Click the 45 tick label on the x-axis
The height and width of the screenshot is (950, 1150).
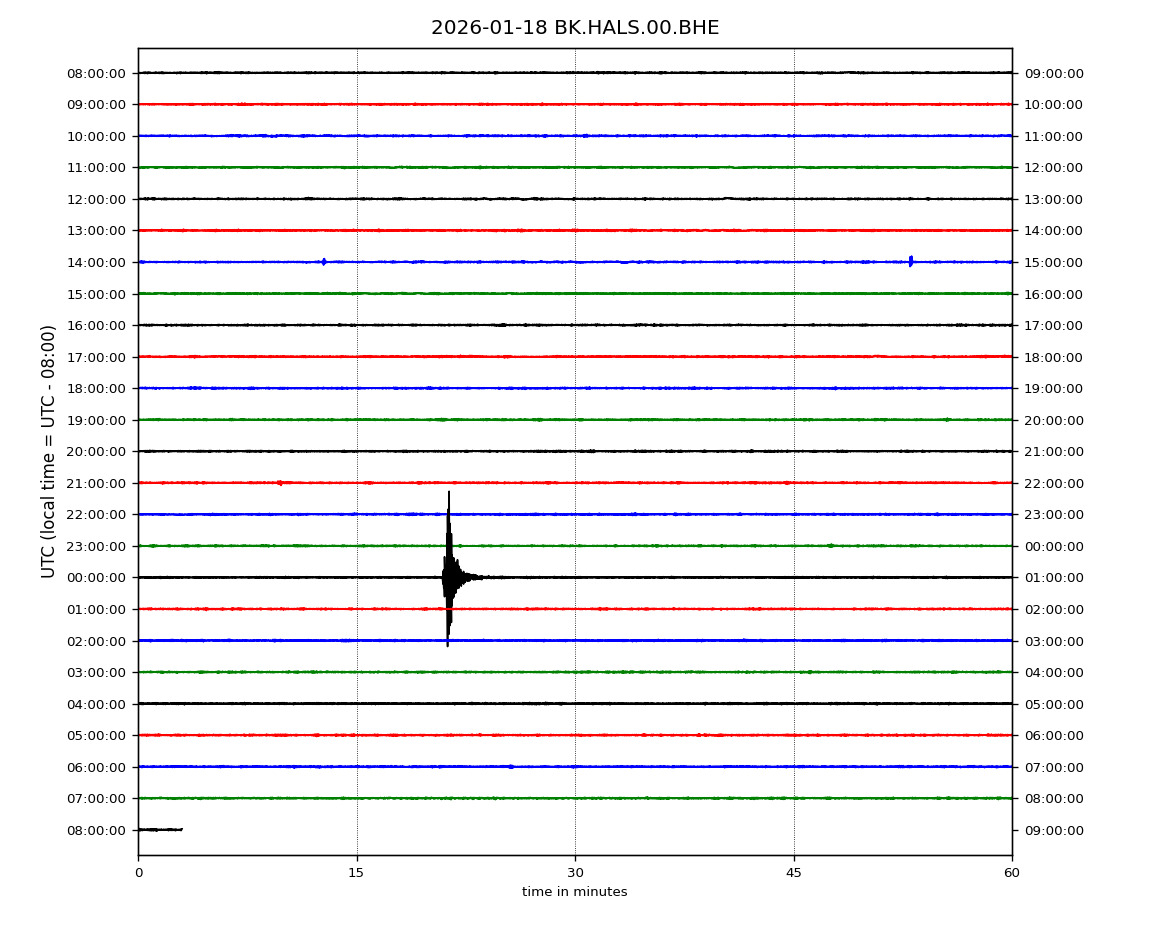click(x=794, y=873)
